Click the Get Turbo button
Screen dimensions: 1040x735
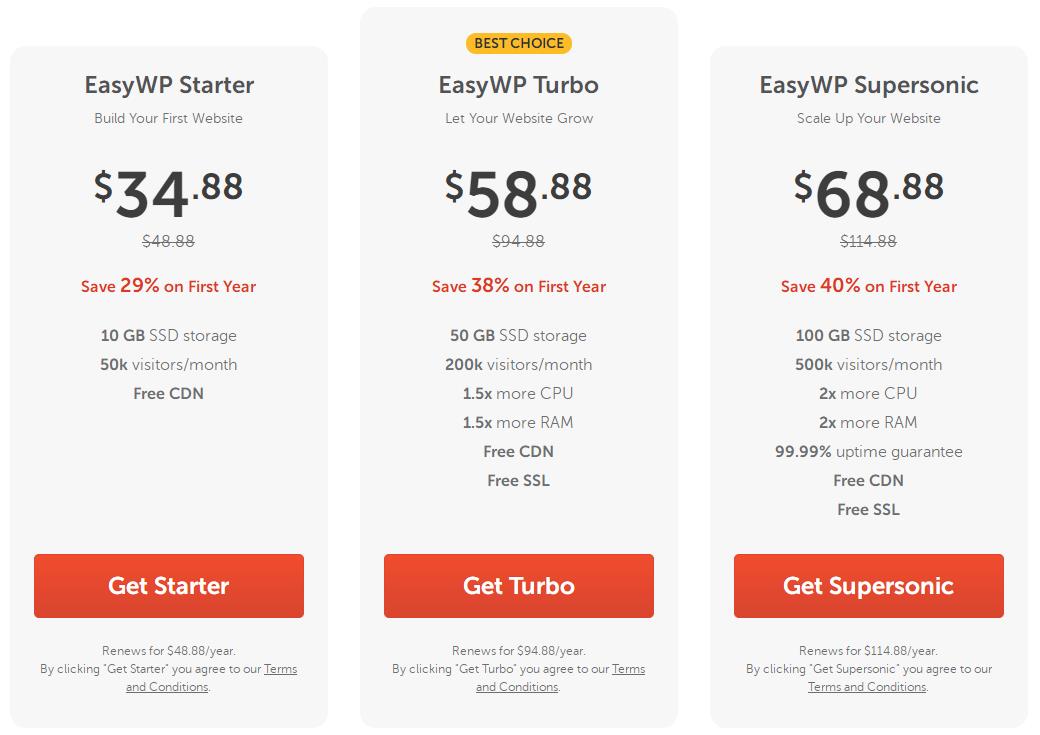coord(518,586)
